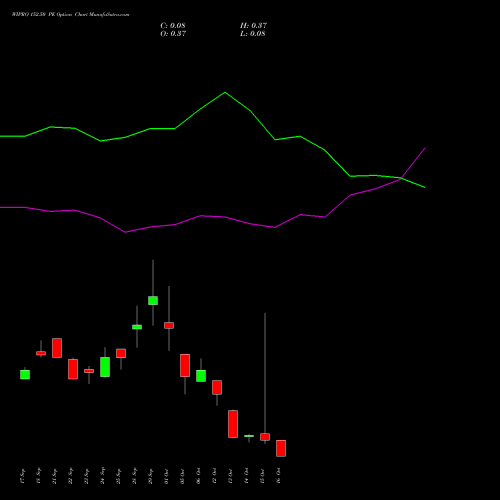Select the red candle above 05 Oct
Screen dimensions: 500x500
click(185, 366)
